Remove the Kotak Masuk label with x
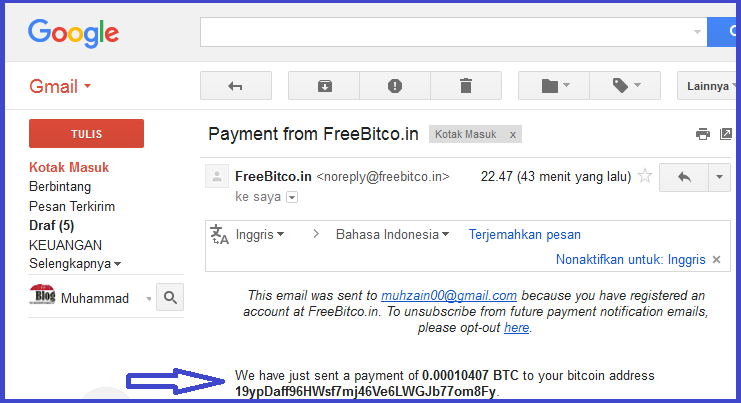741x403 pixels. tap(513, 135)
